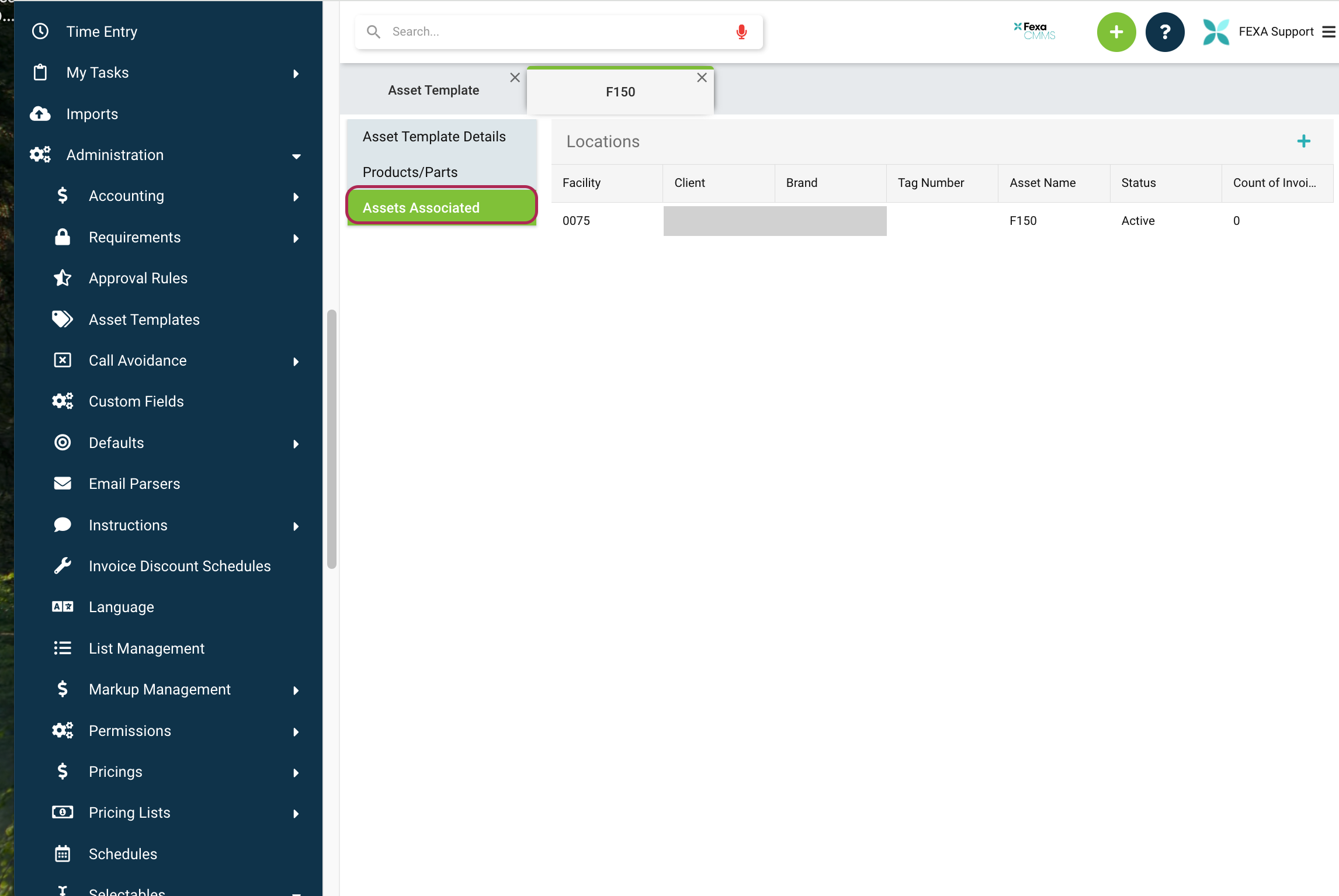Sort by the Tag Number column header
Image resolution: width=1339 pixels, height=896 pixels.
[x=942, y=183]
